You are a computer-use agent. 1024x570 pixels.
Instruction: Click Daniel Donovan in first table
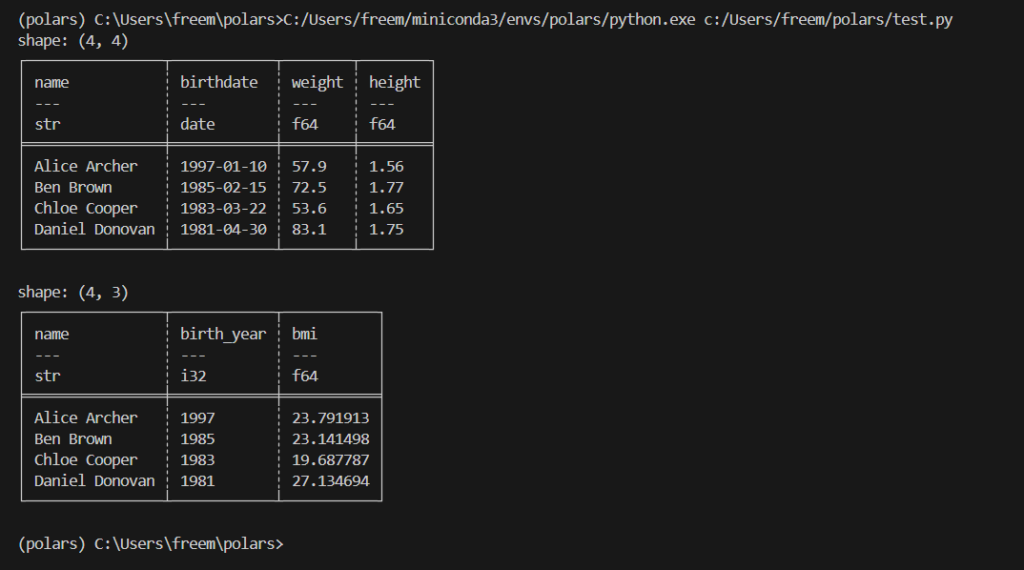(x=95, y=229)
